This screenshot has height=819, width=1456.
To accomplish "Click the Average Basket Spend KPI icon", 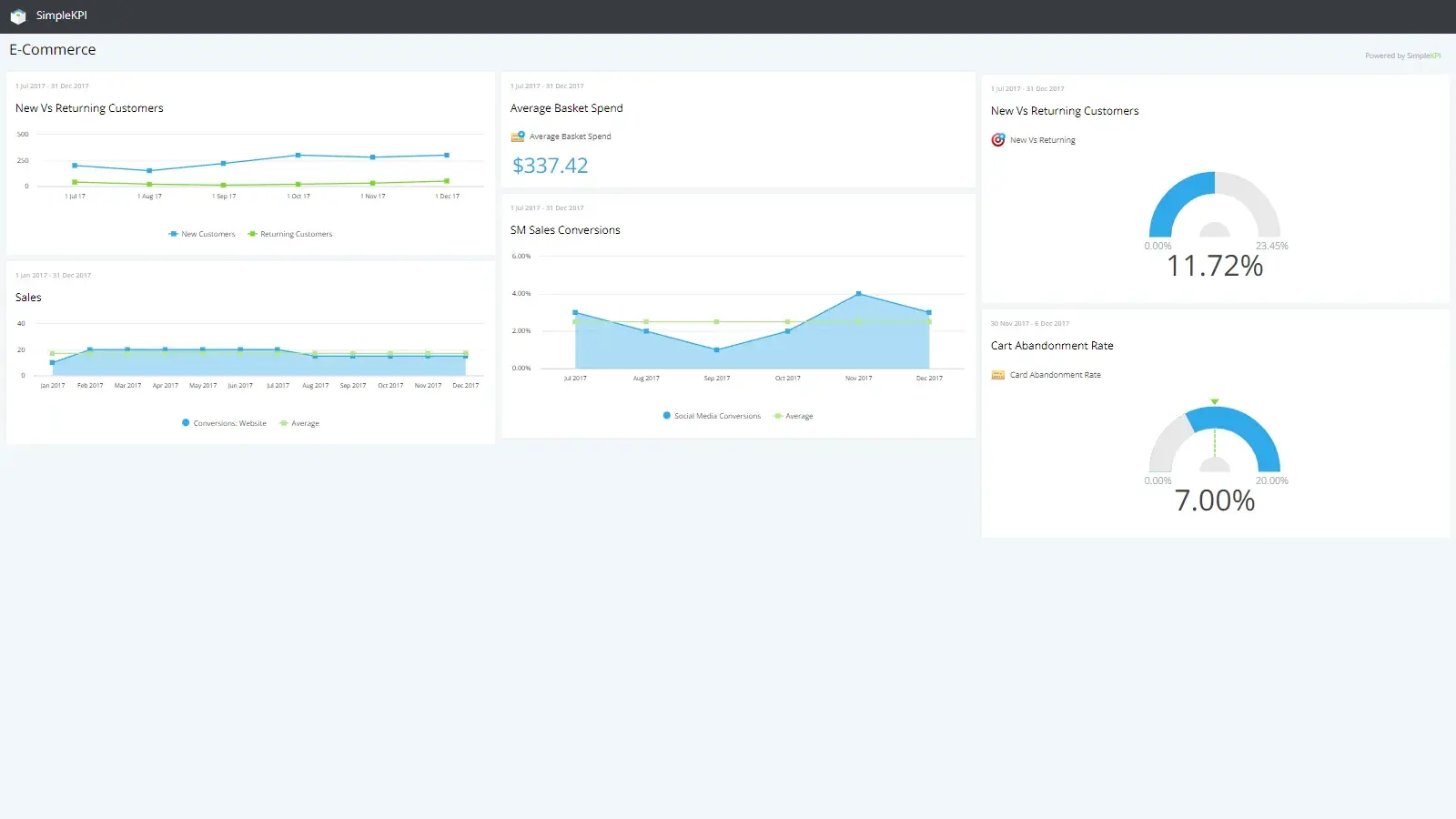I will pyautogui.click(x=518, y=136).
